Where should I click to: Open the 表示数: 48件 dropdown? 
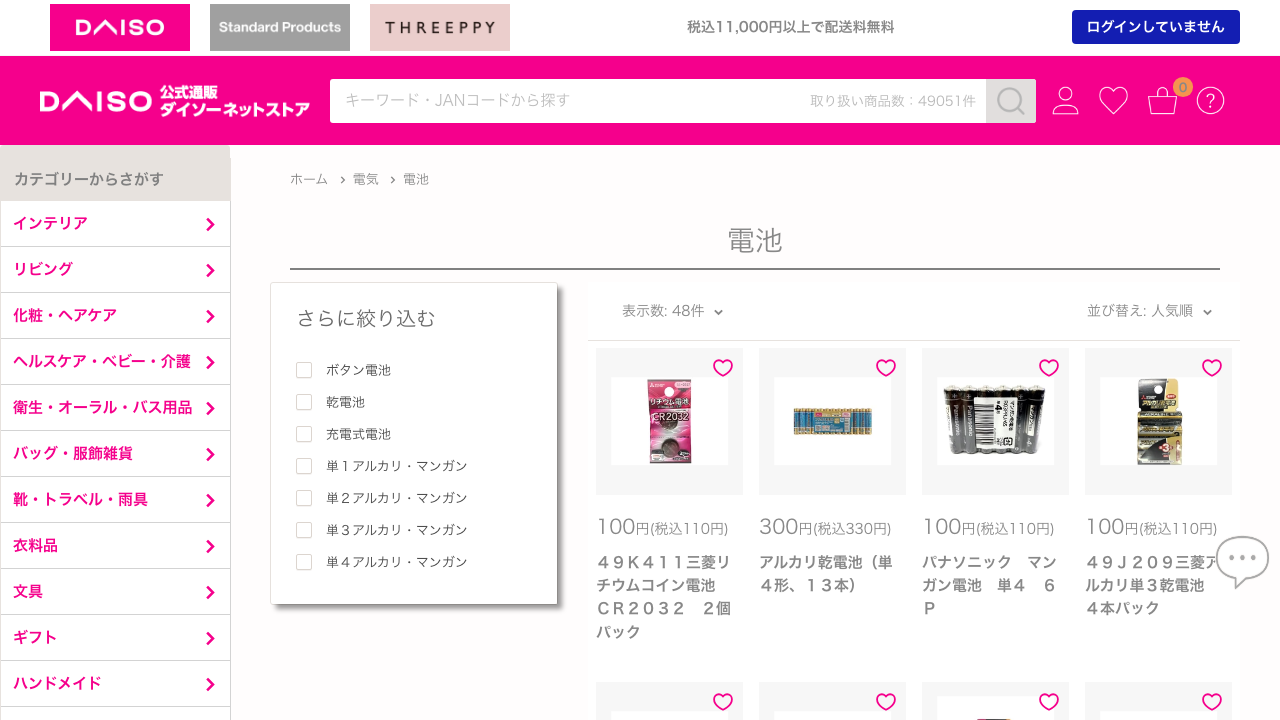[x=672, y=311]
